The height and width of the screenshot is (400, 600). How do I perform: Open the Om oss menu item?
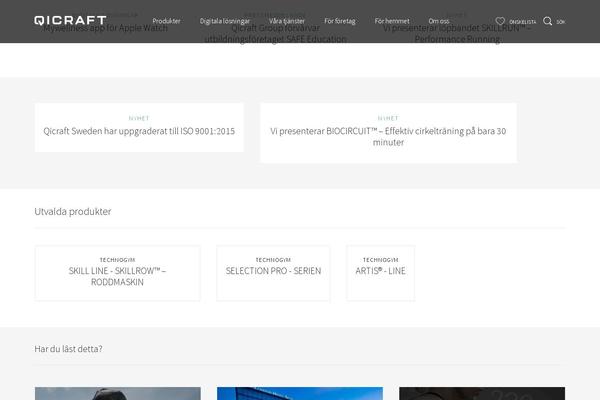[439, 21]
